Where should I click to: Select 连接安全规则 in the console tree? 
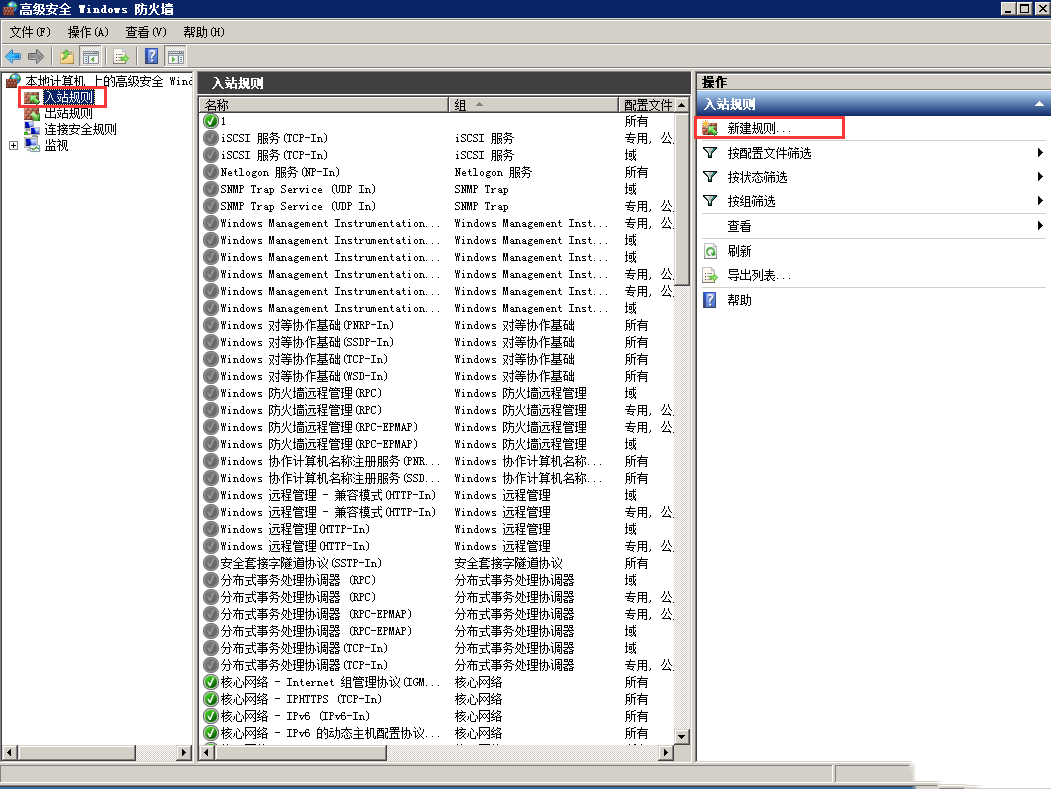pyautogui.click(x=80, y=129)
